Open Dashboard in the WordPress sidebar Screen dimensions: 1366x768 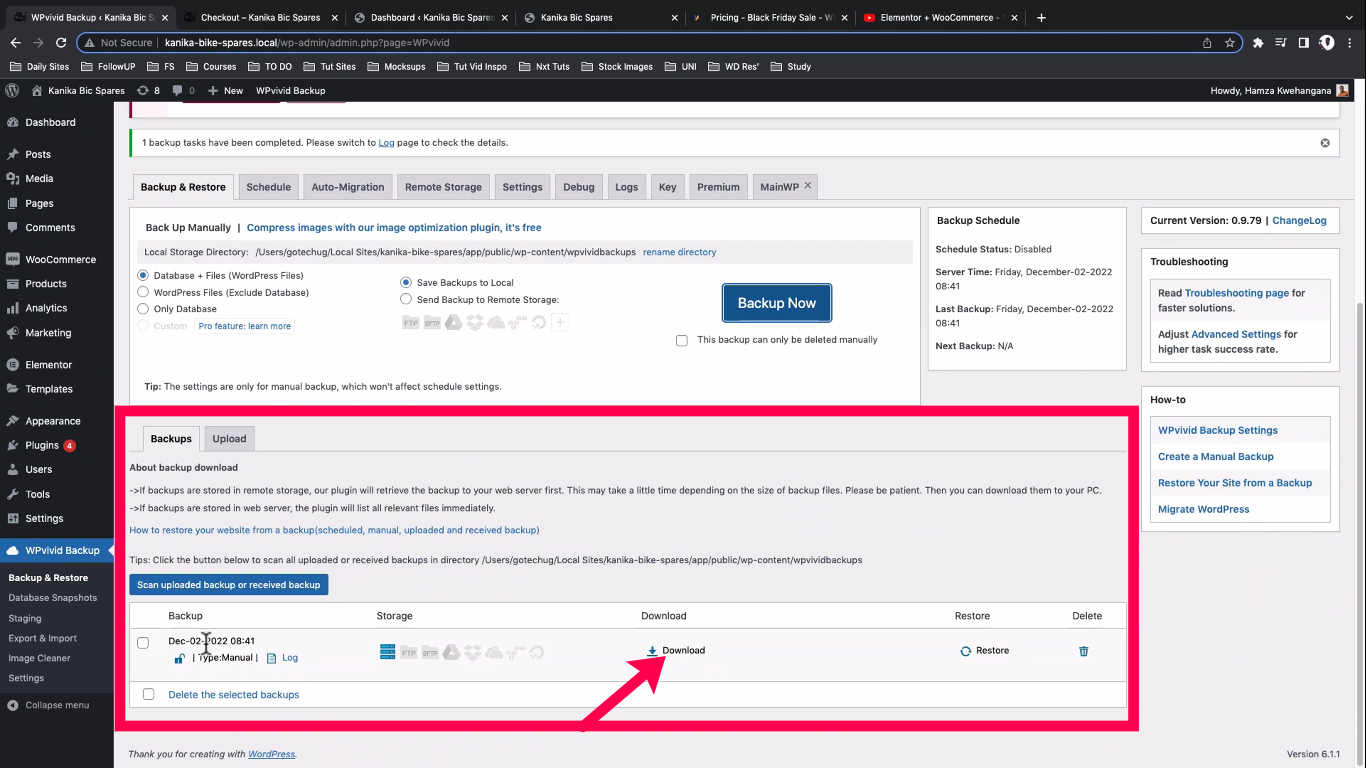coord(50,122)
